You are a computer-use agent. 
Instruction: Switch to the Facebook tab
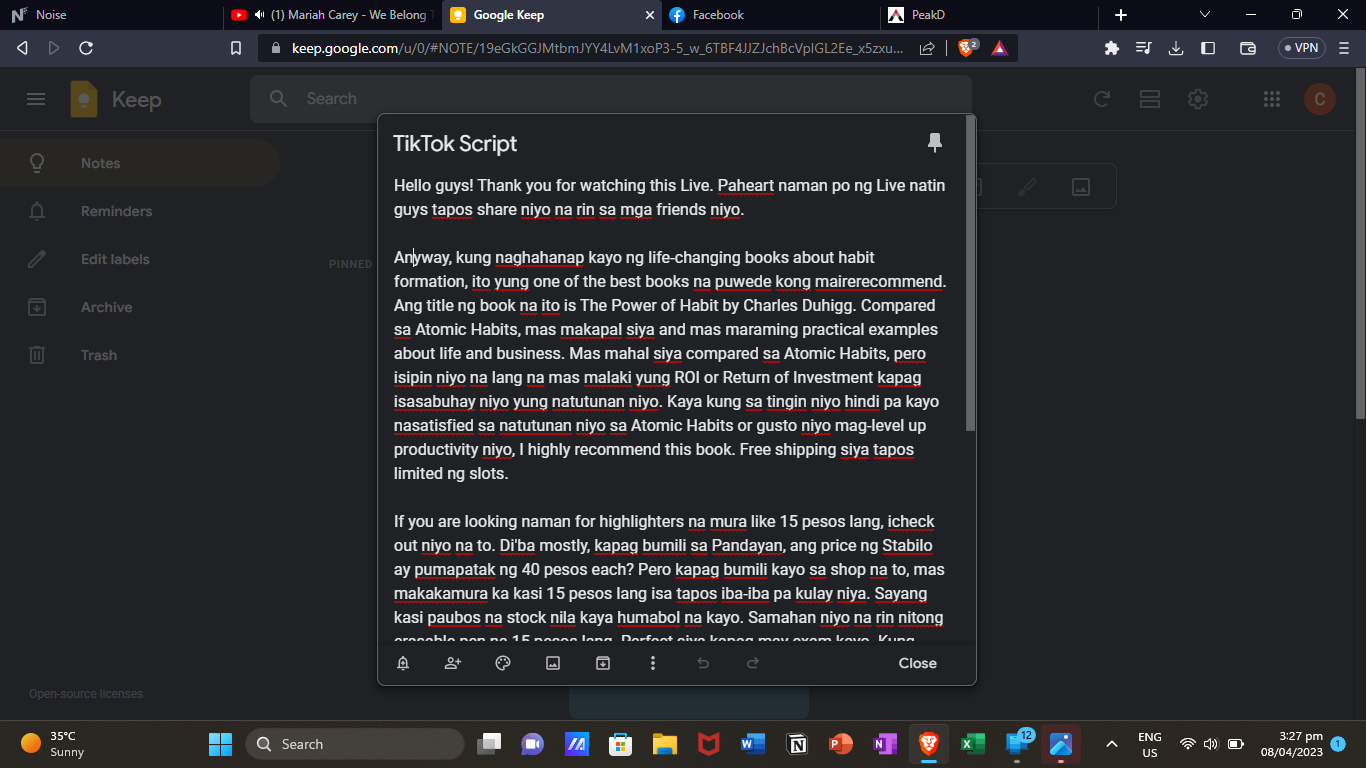pos(770,15)
